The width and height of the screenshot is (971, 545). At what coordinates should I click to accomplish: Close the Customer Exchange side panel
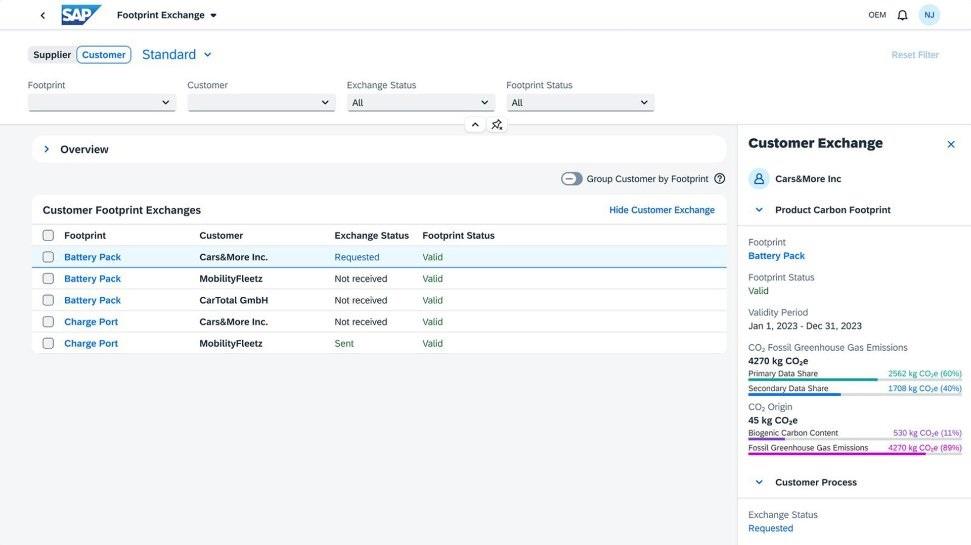950,144
